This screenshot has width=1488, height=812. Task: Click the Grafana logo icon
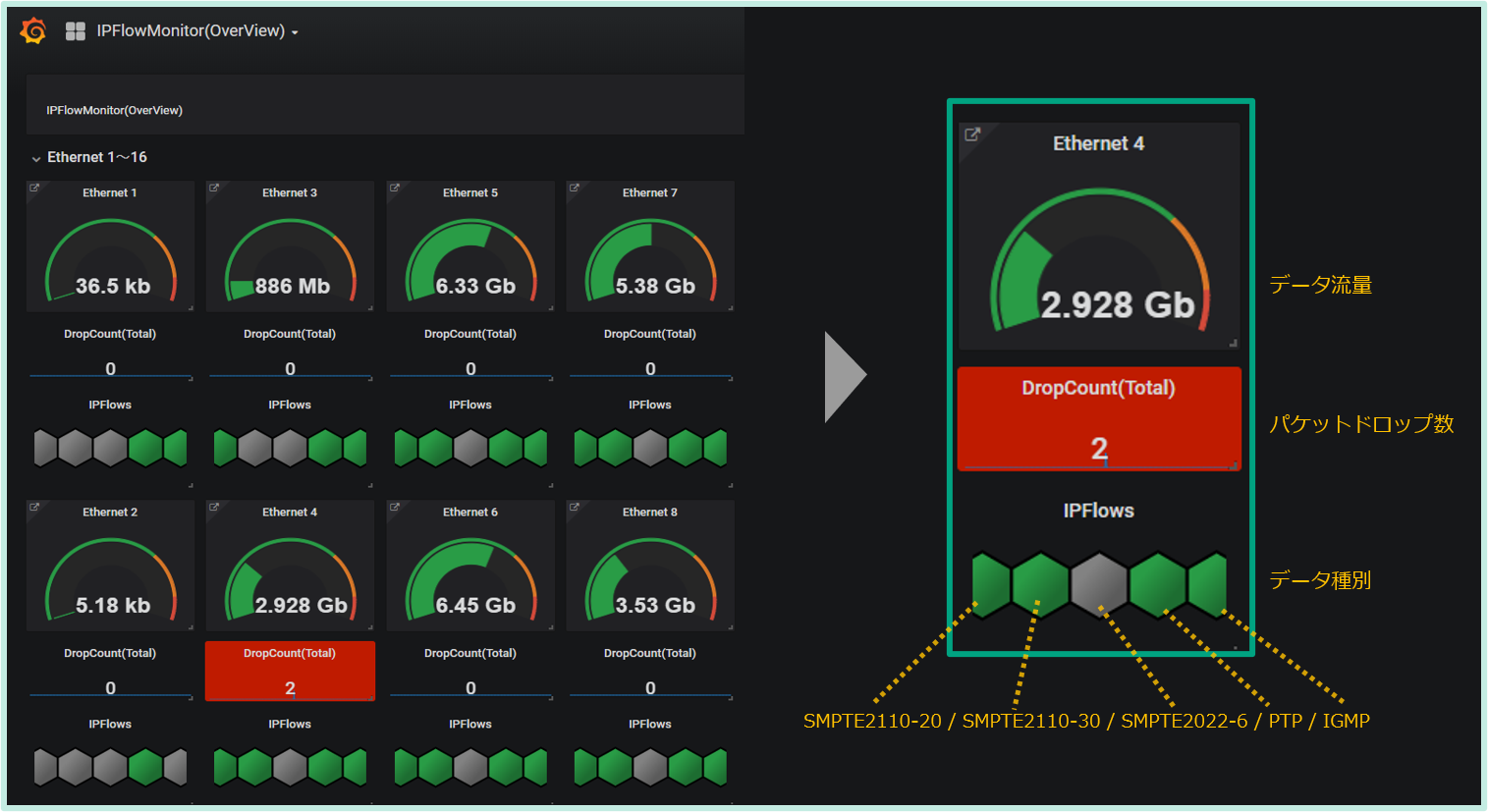click(x=33, y=31)
